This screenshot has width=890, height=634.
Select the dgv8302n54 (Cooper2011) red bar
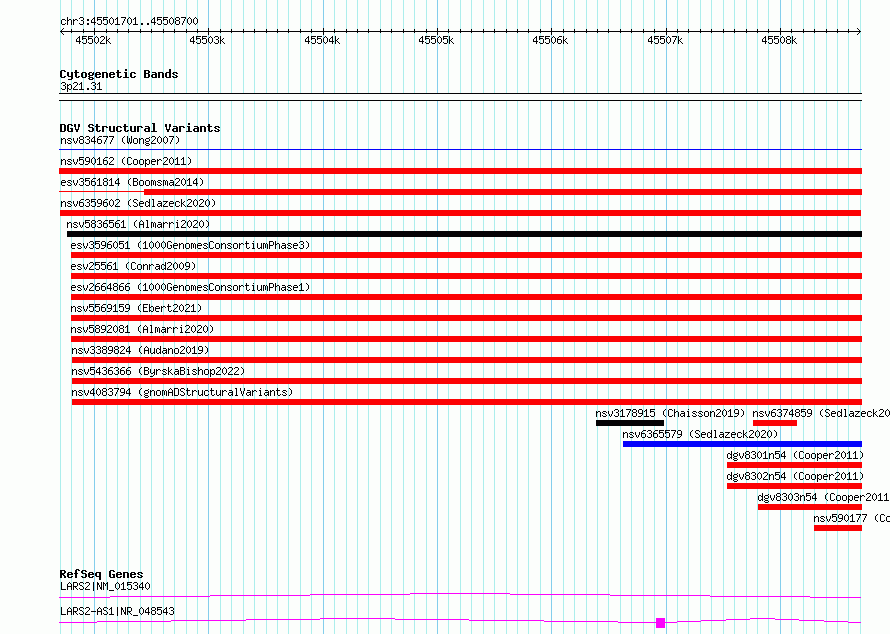794,486
